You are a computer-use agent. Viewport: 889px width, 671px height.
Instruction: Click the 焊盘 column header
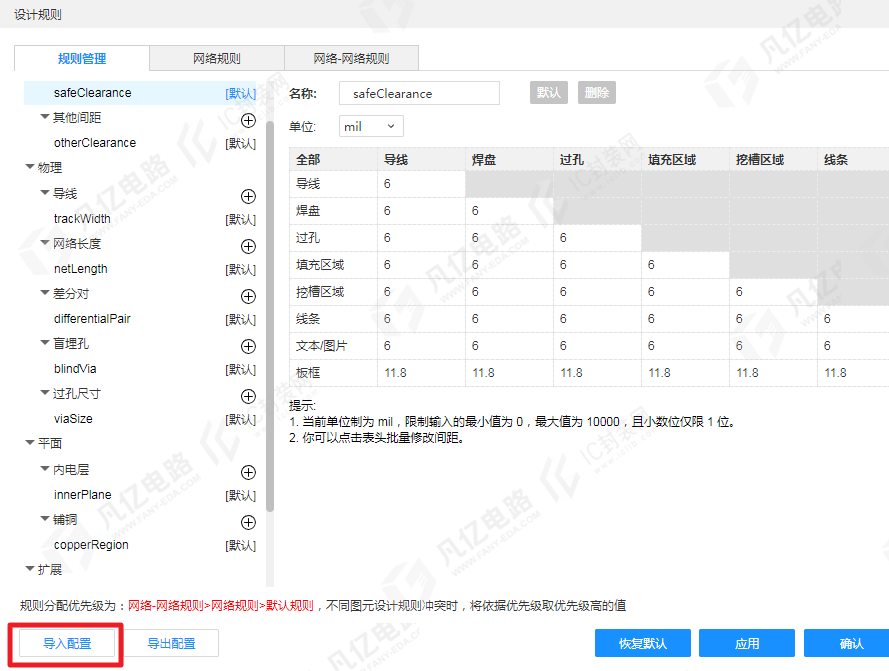click(509, 159)
